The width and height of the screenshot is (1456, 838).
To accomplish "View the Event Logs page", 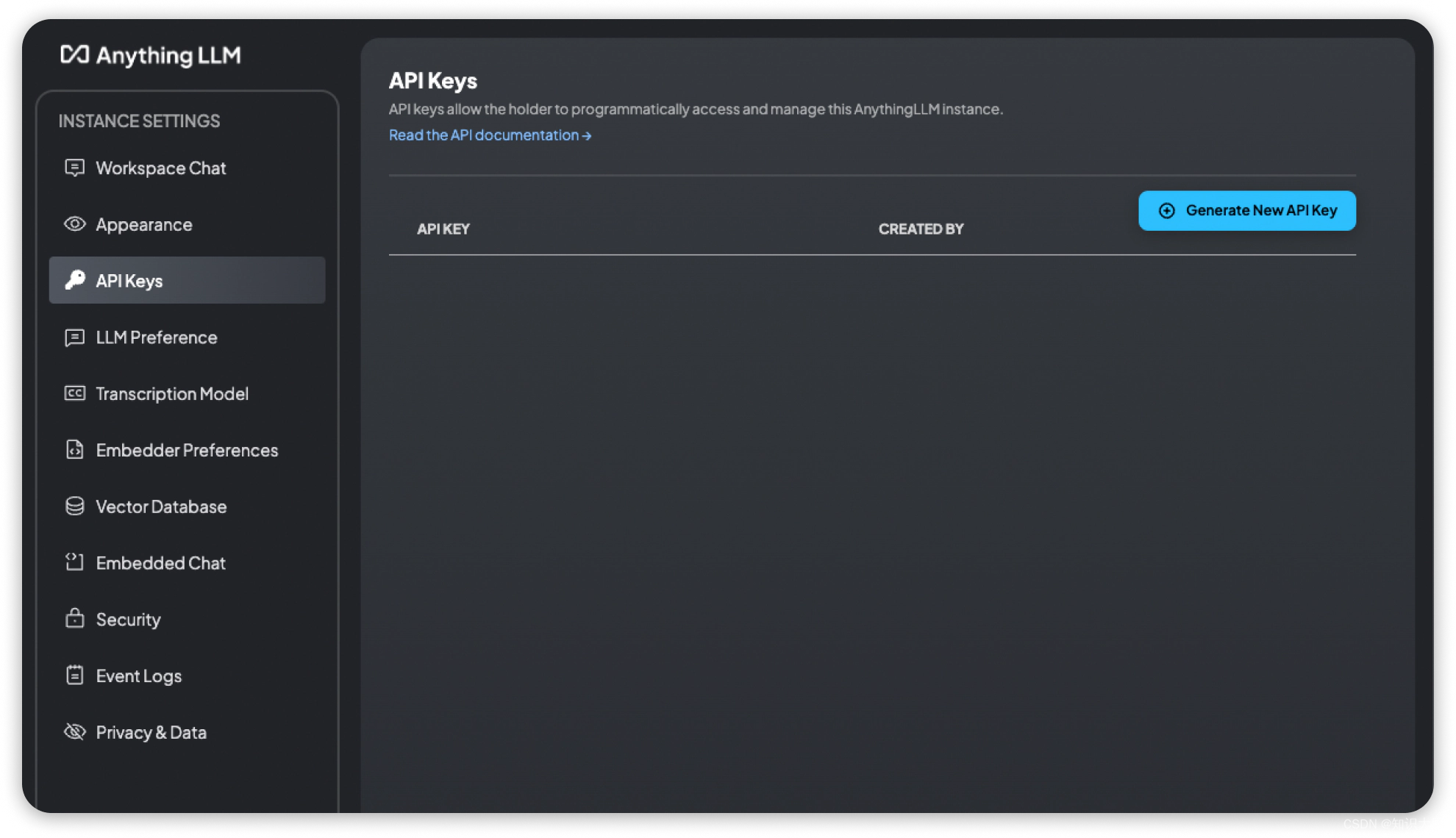I will [x=187, y=676].
